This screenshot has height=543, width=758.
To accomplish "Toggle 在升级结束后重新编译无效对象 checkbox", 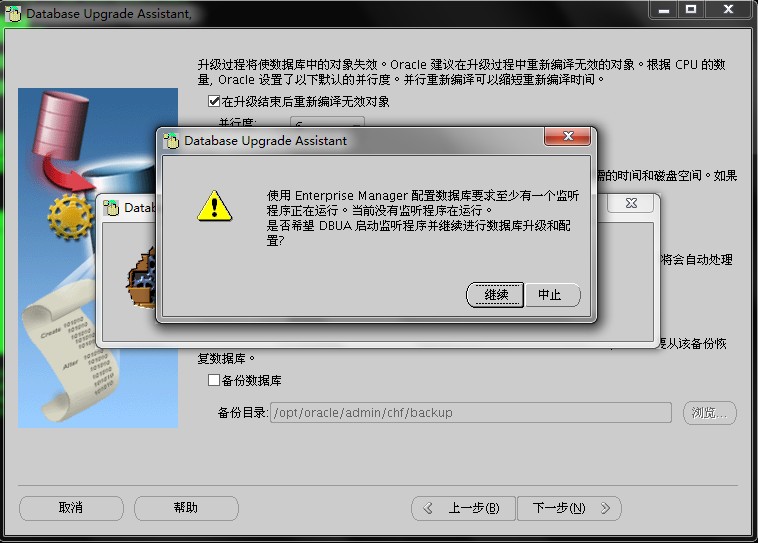I will coord(213,101).
